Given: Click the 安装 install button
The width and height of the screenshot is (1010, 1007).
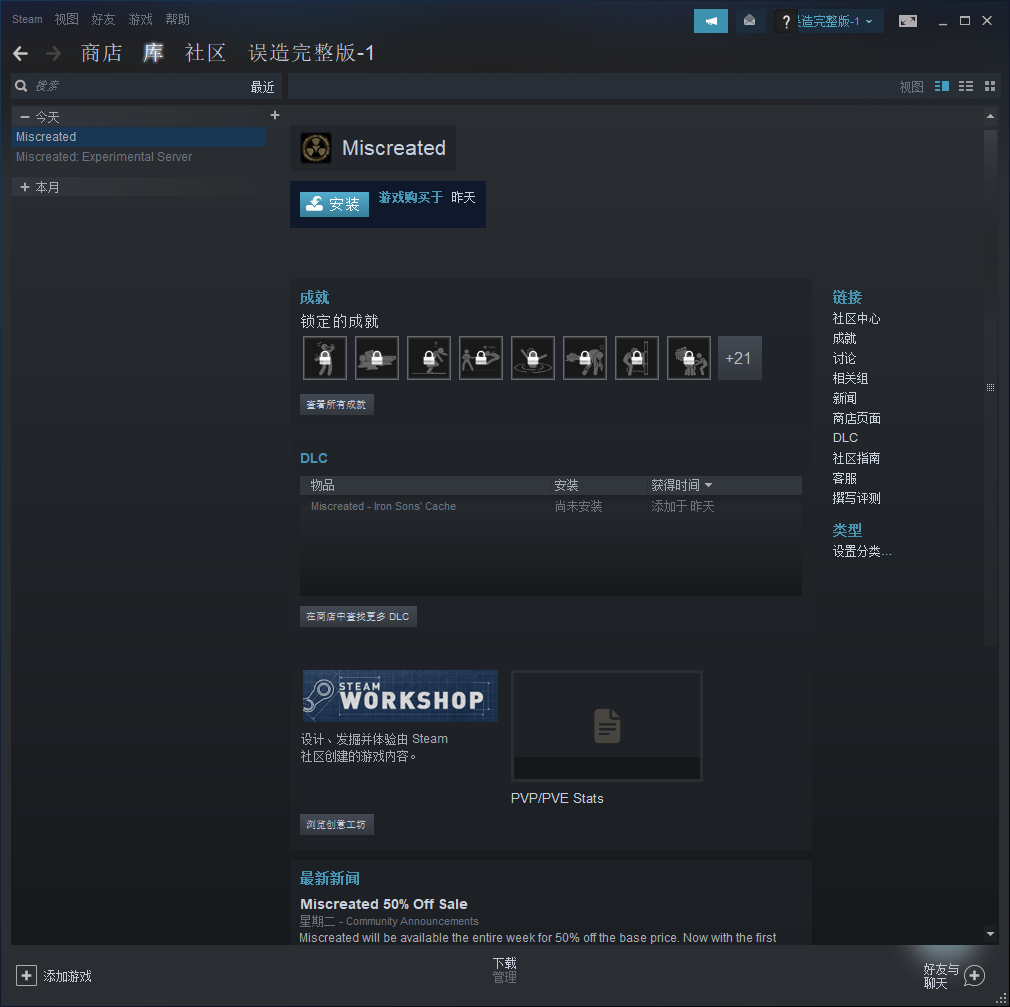Looking at the screenshot, I should click(334, 204).
